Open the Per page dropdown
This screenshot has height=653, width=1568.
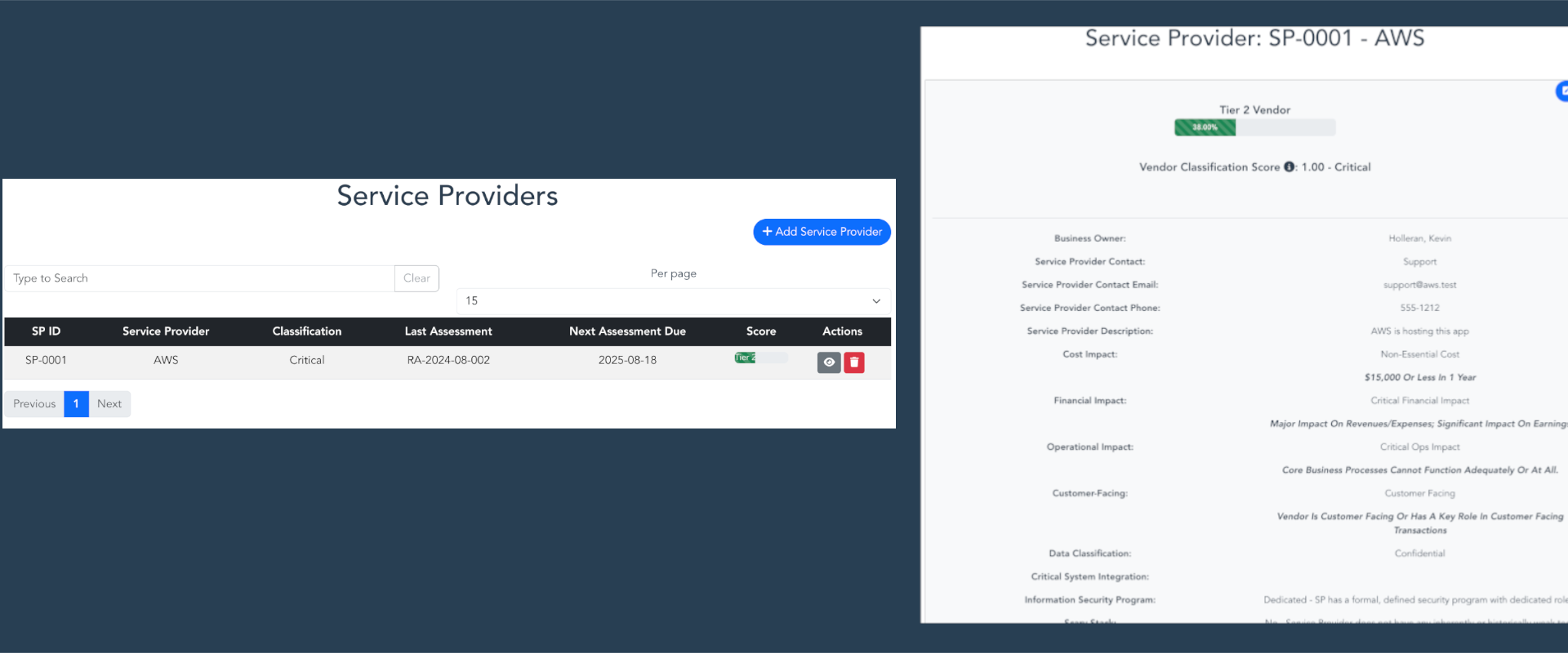(x=673, y=301)
